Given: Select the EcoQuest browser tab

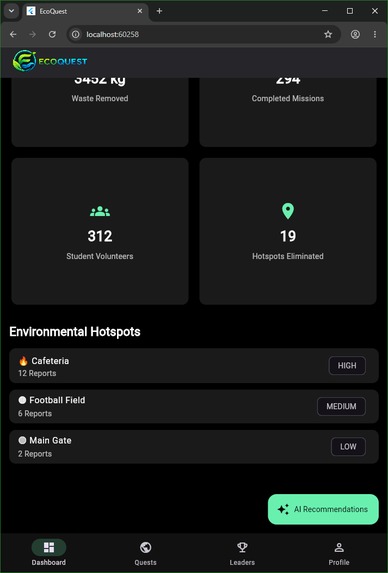Looking at the screenshot, I should [x=86, y=11].
